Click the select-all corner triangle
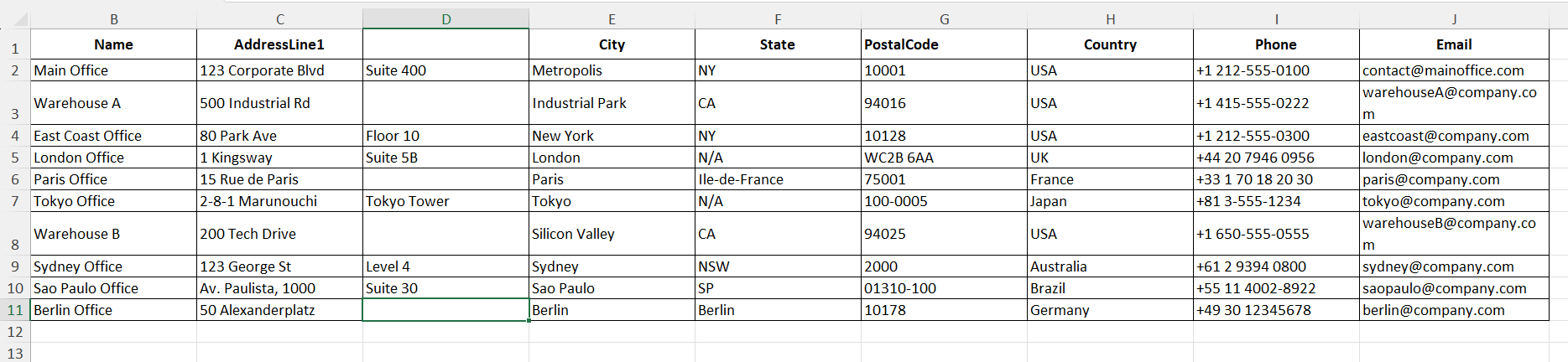This screenshot has width=1568, height=362. tap(15, 18)
